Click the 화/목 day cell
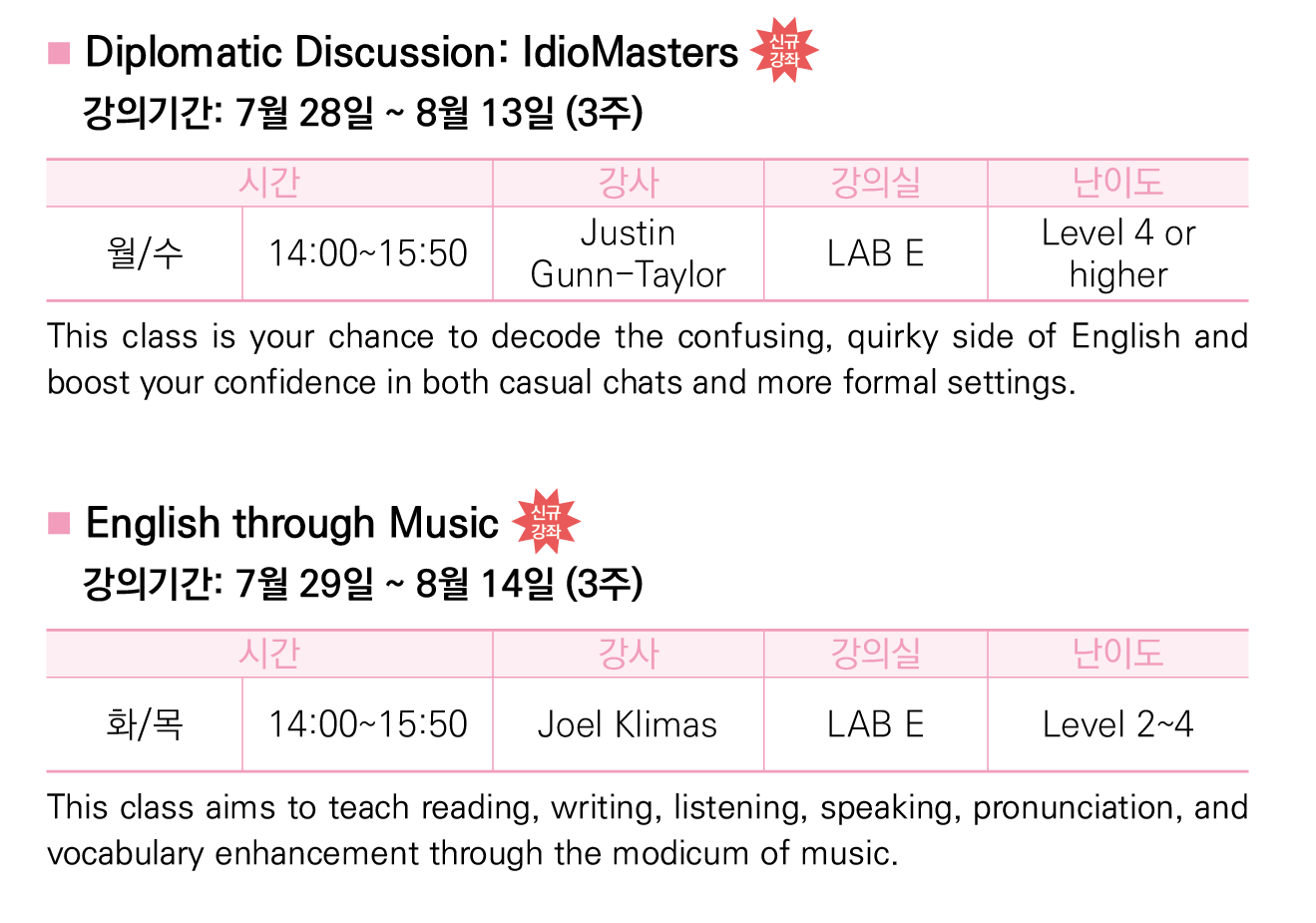Screen dimensions: 1316x923 tap(145, 724)
